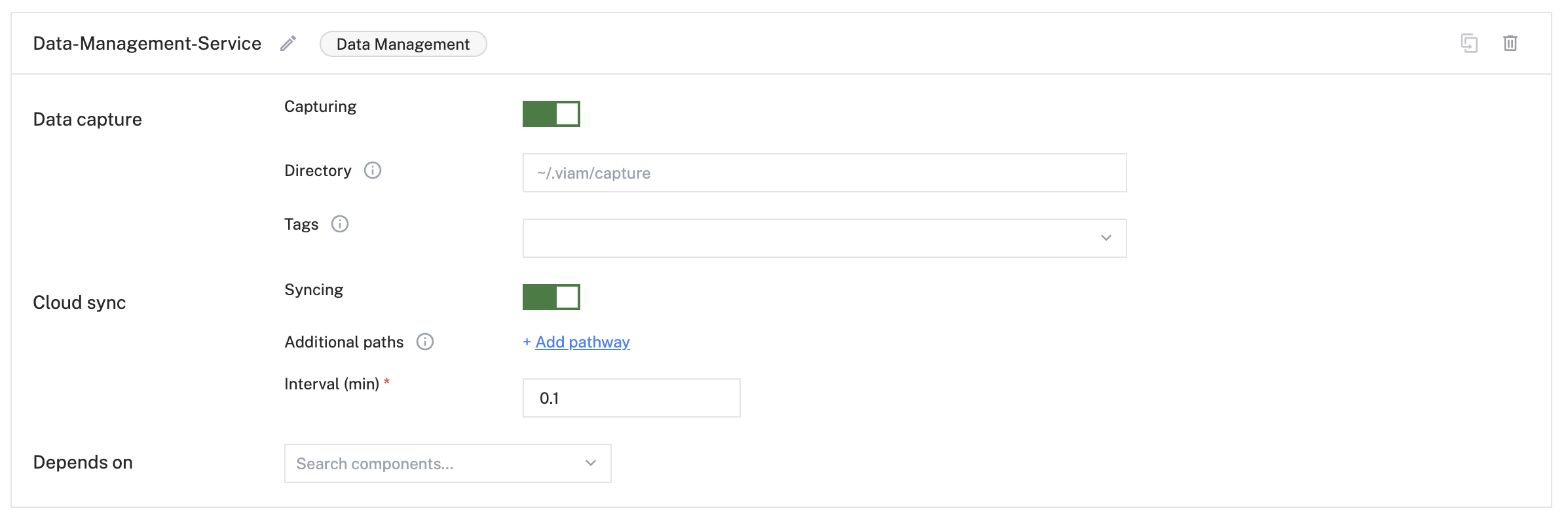1568x517 pixels.
Task: Focus the capture Directory input field
Action: (825, 173)
